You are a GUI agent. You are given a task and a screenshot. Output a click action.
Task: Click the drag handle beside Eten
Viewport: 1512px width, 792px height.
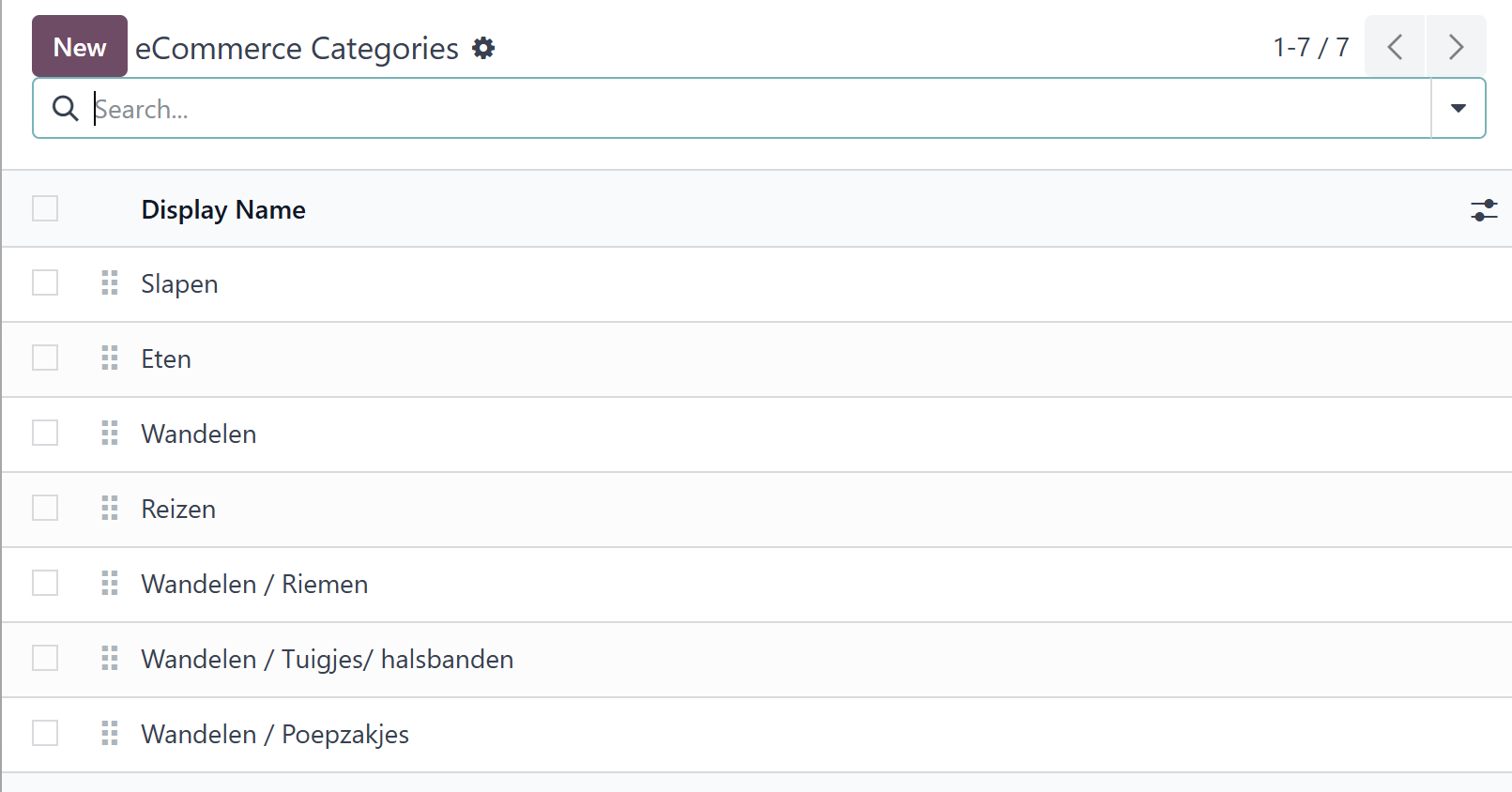(x=110, y=358)
